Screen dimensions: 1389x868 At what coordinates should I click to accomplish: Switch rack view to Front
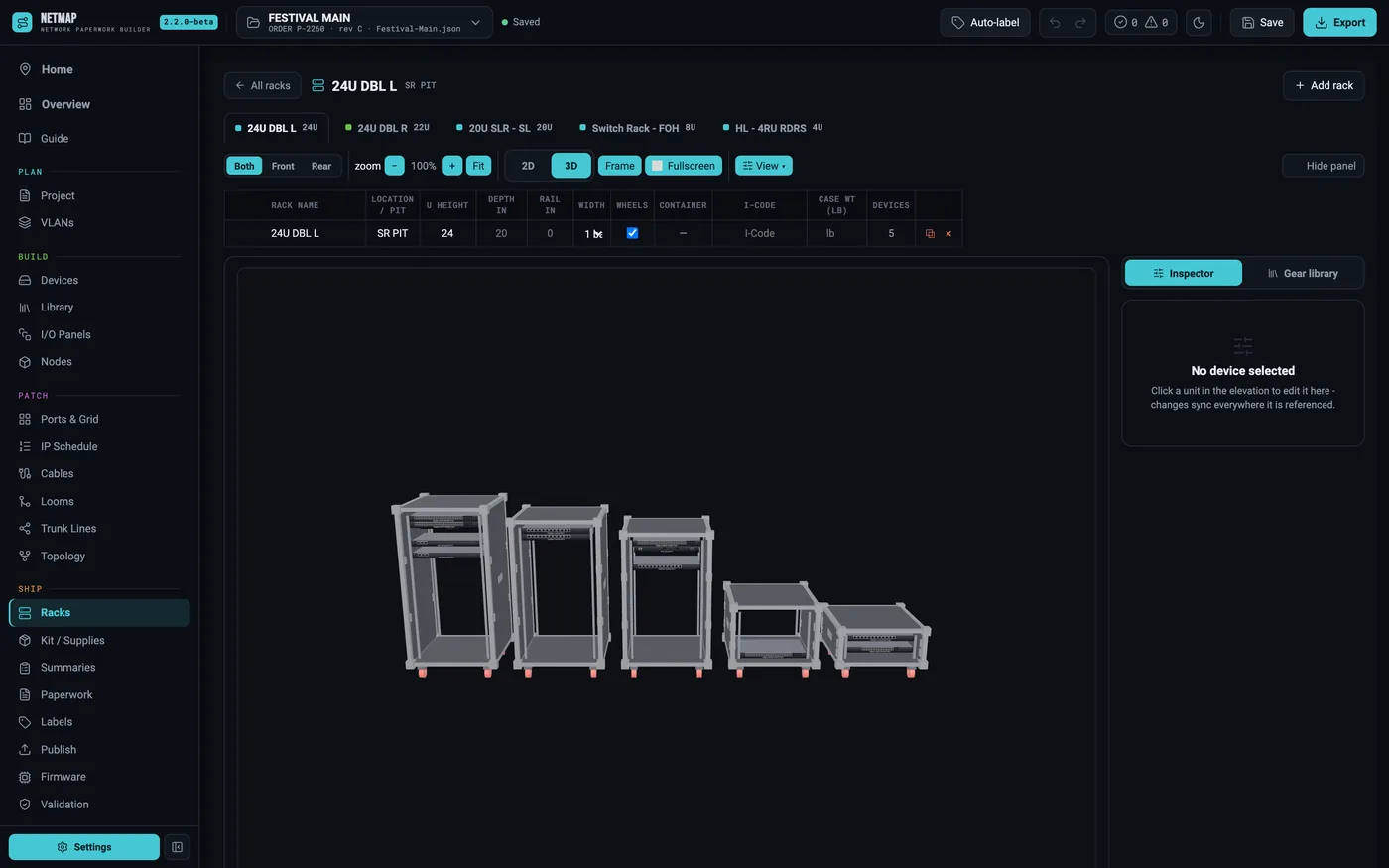click(283, 166)
